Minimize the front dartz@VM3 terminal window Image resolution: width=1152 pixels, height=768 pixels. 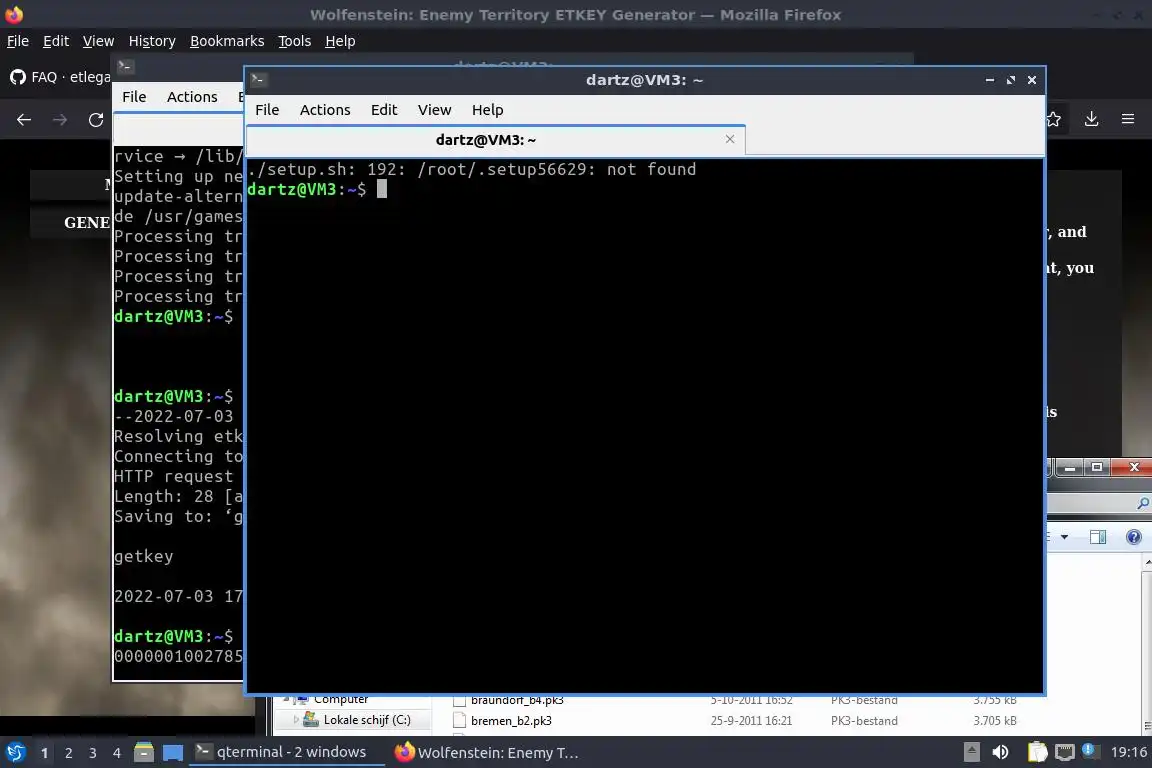(x=990, y=79)
